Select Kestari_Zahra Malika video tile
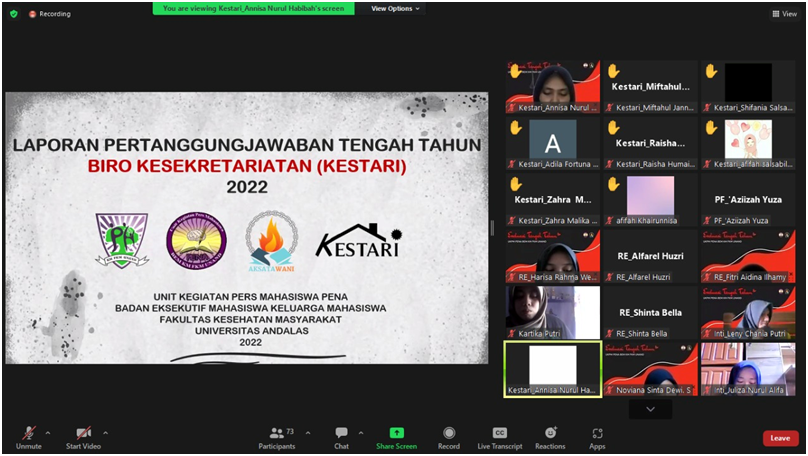Image resolution: width=808 pixels, height=456 pixels. click(552, 200)
